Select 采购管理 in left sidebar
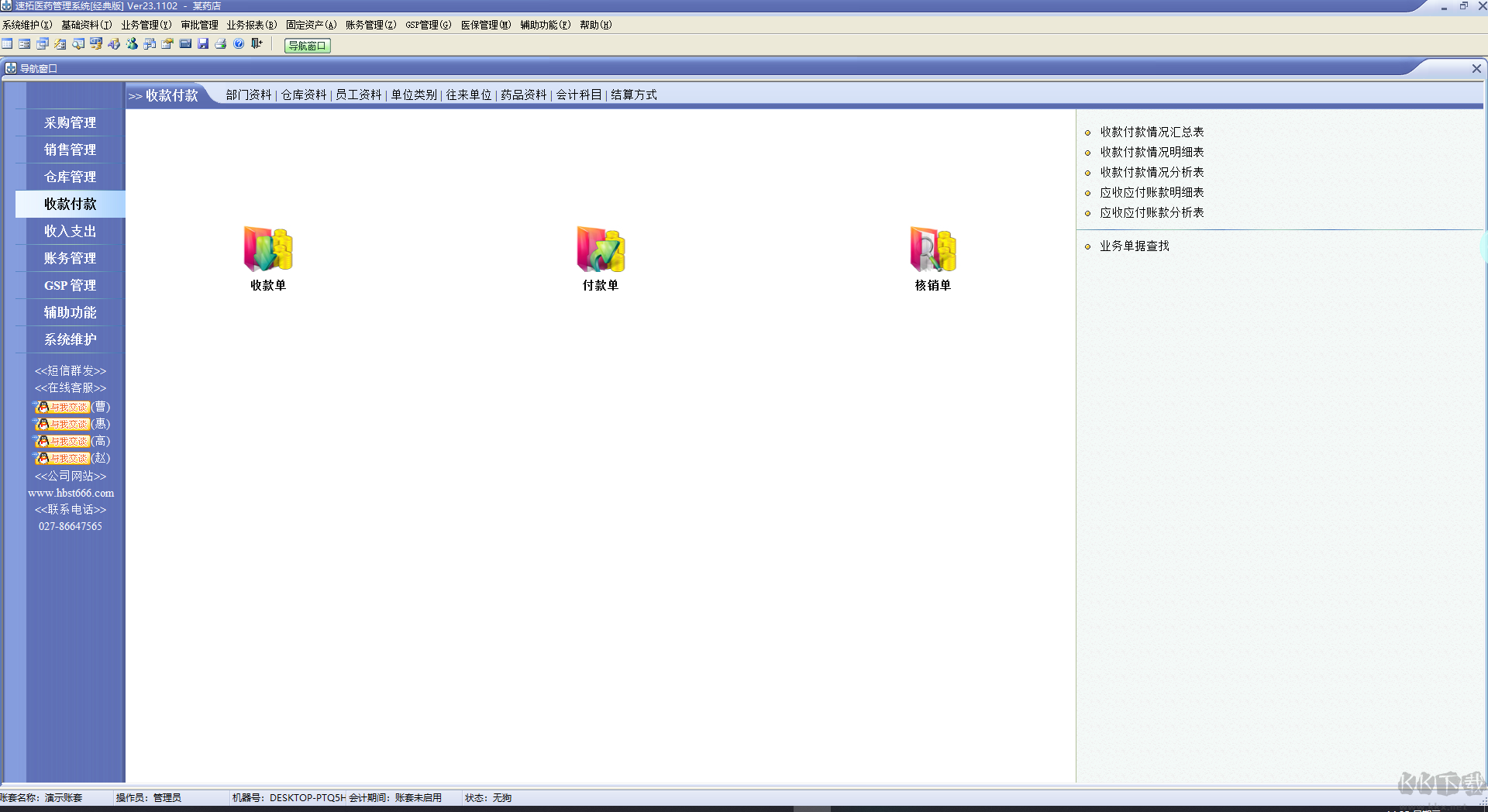1488x812 pixels. [71, 122]
